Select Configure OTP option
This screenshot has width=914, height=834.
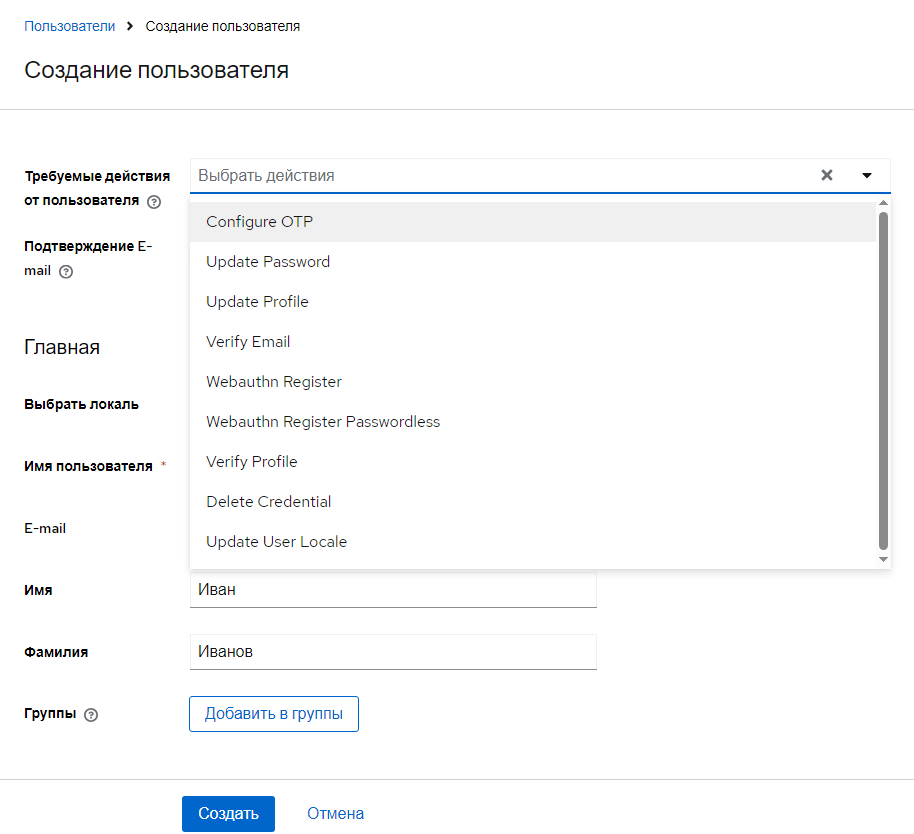260,222
